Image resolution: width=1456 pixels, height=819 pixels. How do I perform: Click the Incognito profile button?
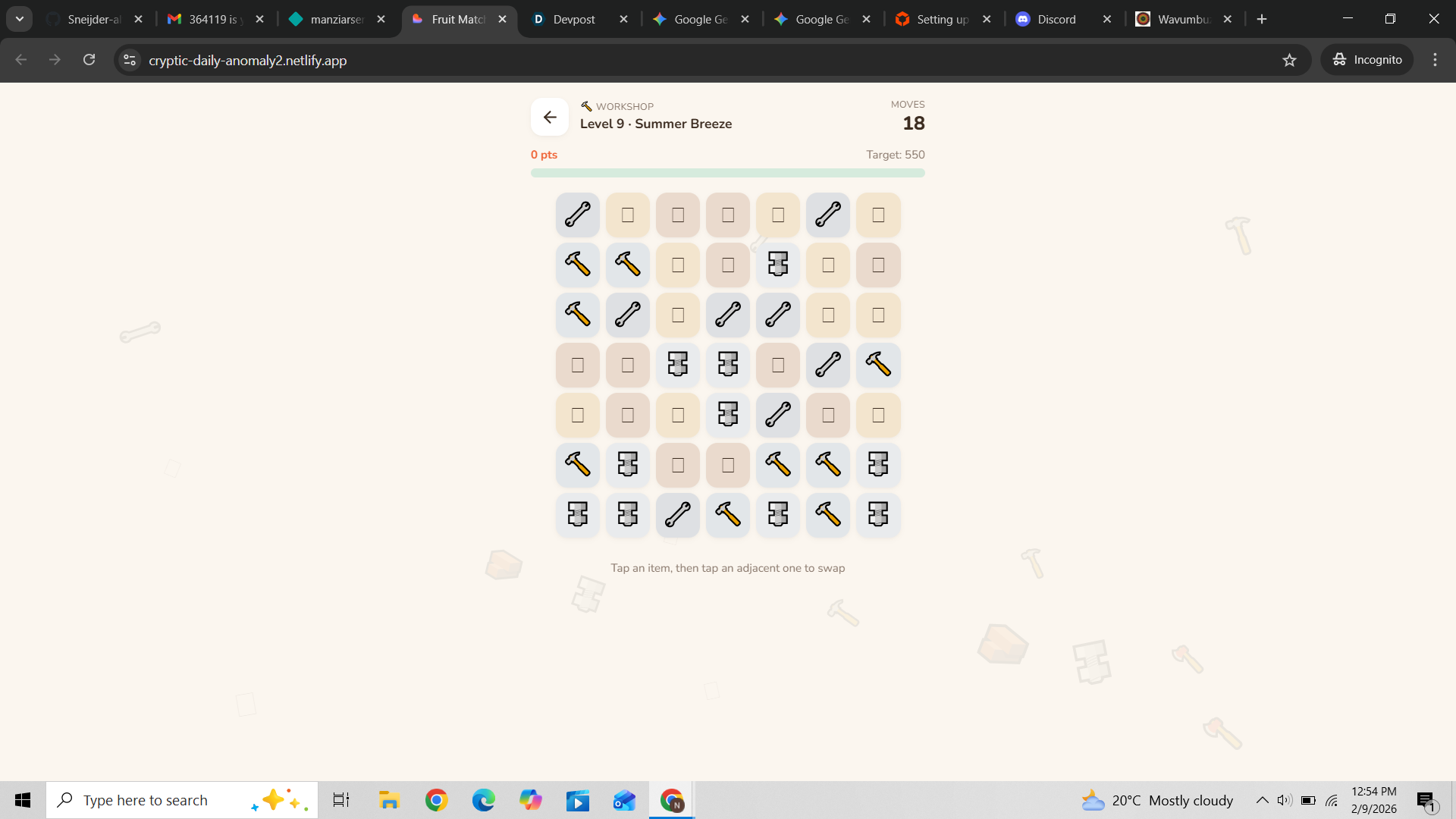(1367, 60)
